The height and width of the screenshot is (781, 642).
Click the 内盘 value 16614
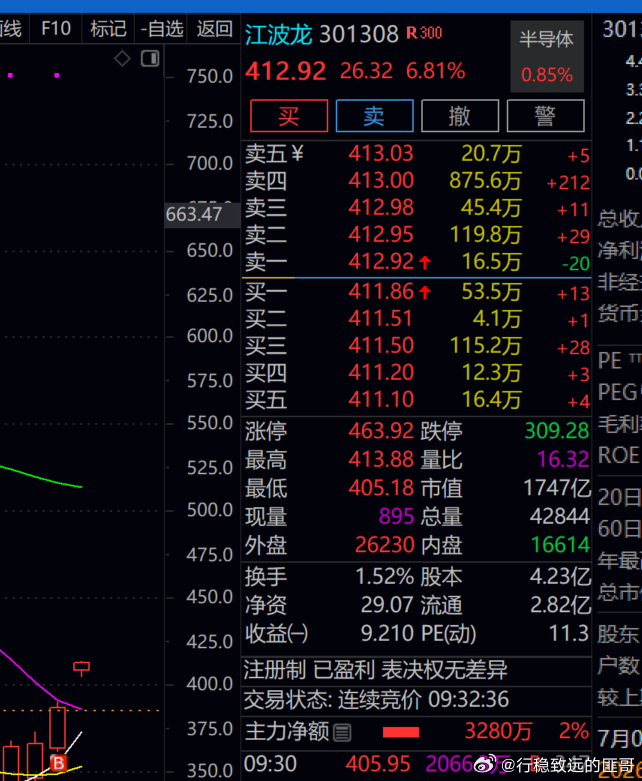tap(560, 545)
